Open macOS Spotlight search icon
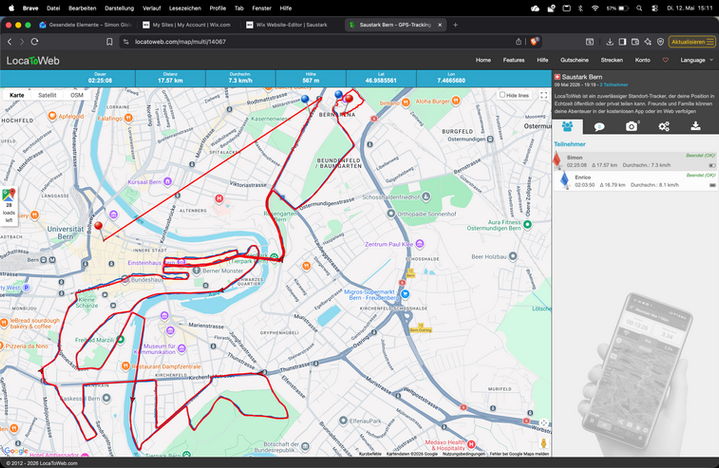Screen dimensions: 719x468 click(x=639, y=8)
